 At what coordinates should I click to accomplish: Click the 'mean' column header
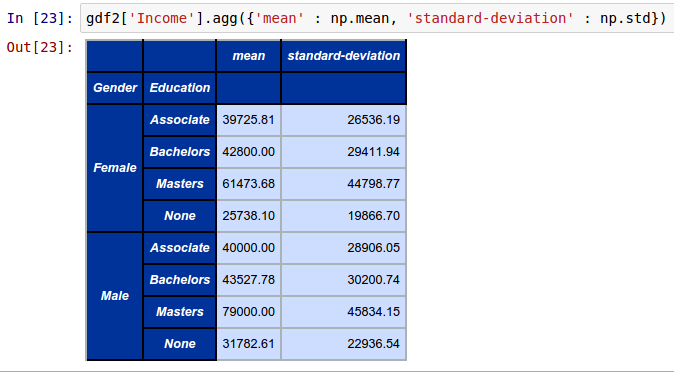pos(248,56)
